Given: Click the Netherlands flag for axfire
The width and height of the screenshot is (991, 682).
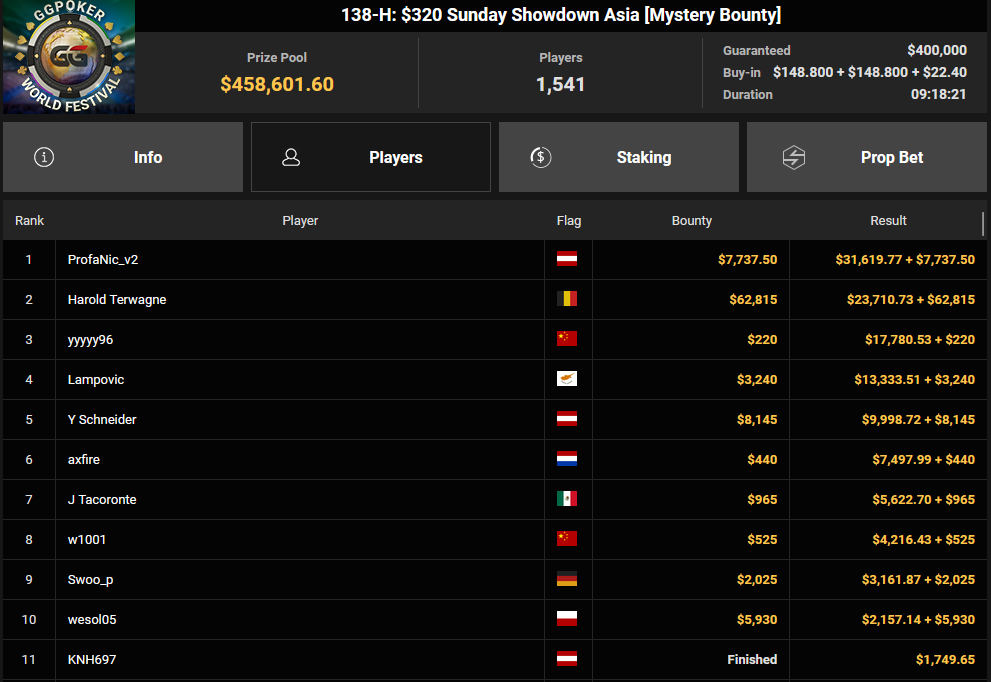Looking at the screenshot, I should (x=567, y=459).
